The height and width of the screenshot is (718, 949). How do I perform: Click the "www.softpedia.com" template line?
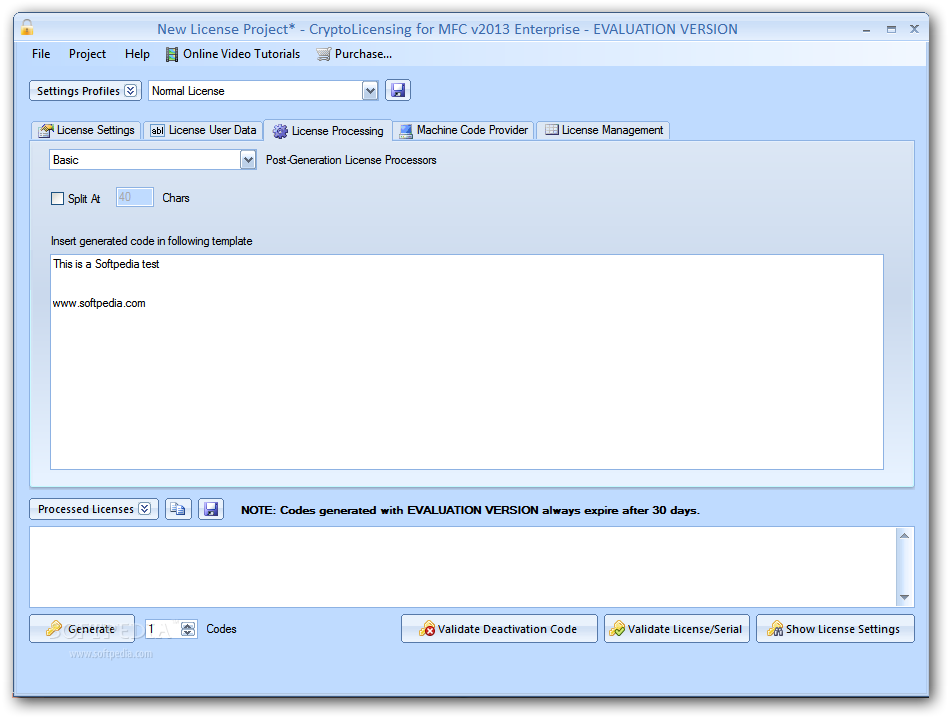tap(99, 303)
